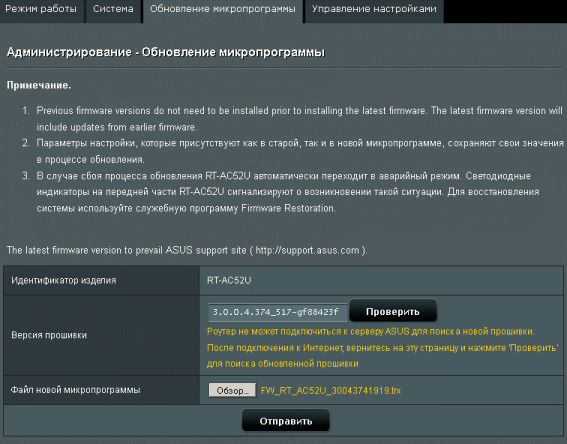
Task: Click the Версия прошивки row label
Action: coord(49,335)
